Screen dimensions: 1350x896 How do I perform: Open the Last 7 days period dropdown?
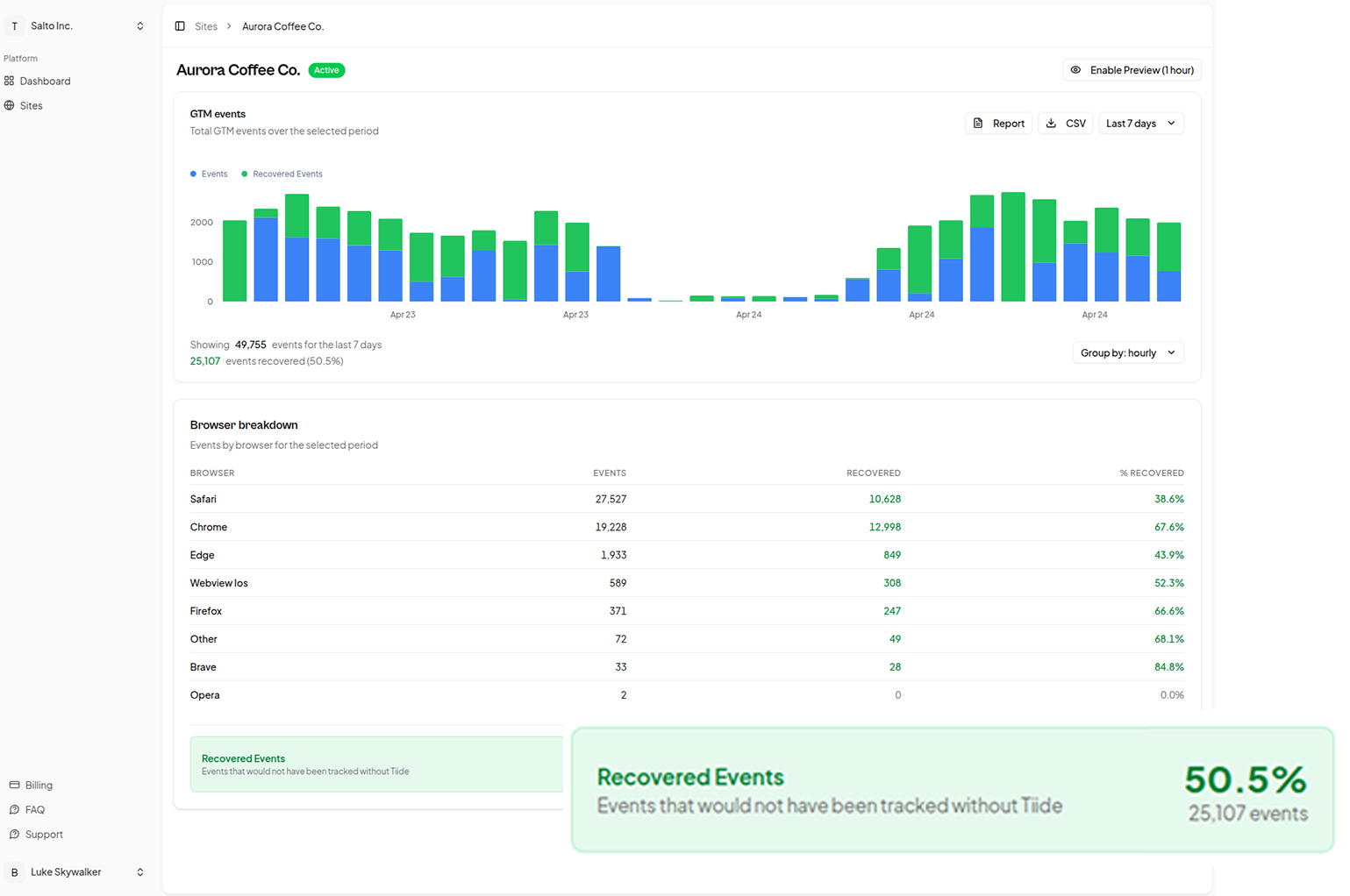(x=1141, y=124)
